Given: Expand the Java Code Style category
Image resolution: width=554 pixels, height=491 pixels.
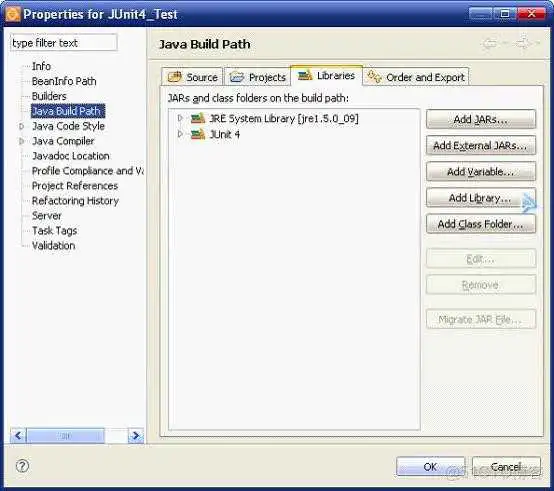Looking at the screenshot, I should click(22, 126).
